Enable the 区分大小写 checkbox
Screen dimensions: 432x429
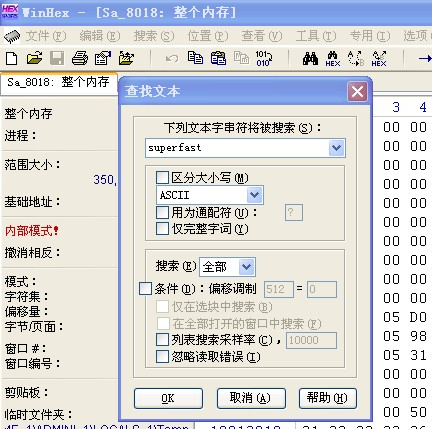pos(162,178)
